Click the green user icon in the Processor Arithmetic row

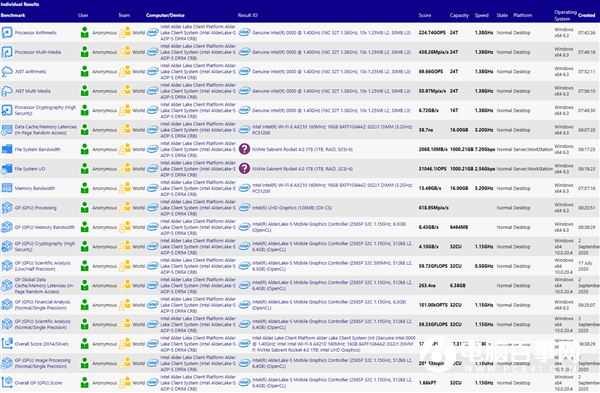(x=85, y=33)
